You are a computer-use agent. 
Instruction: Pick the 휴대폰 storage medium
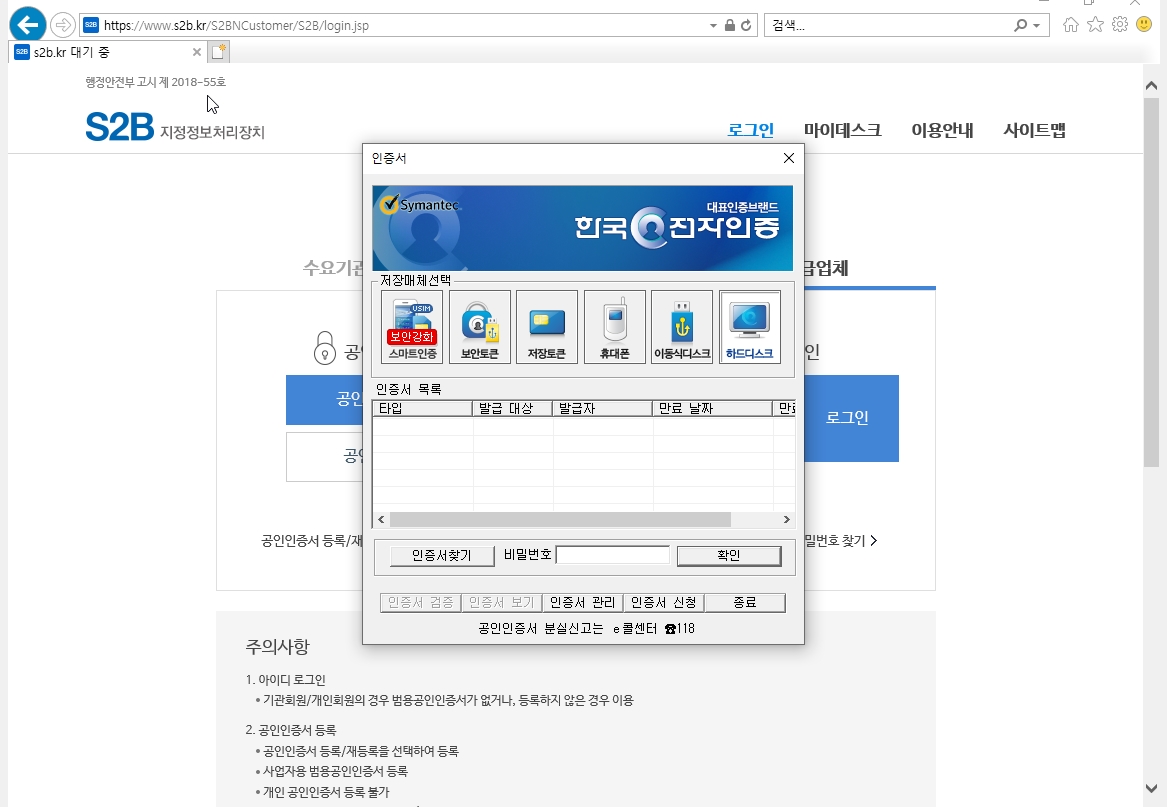tap(615, 327)
